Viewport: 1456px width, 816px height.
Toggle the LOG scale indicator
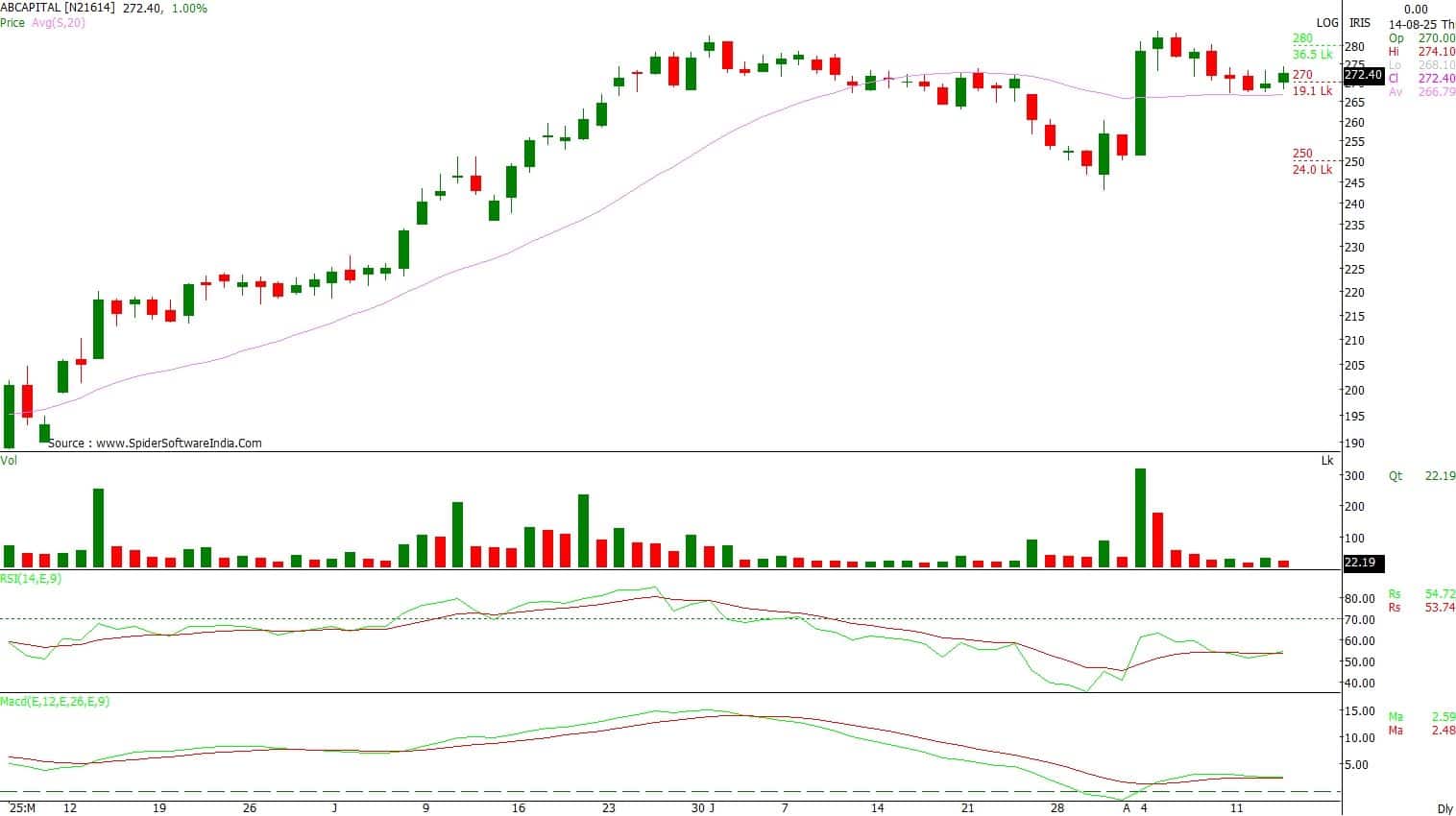(x=1326, y=23)
